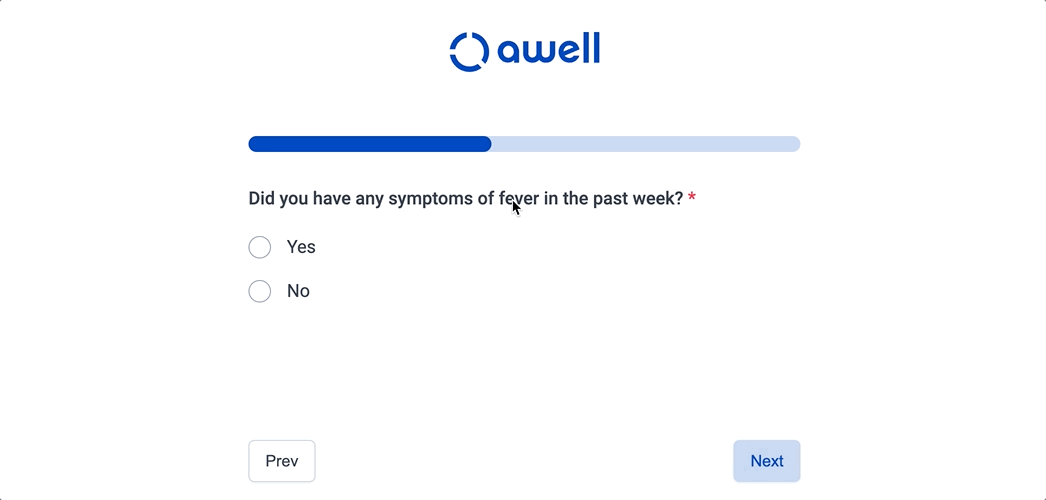Screen dimensions: 1046x500
Task: Click the awell circular ring logo icon
Action: (470, 51)
